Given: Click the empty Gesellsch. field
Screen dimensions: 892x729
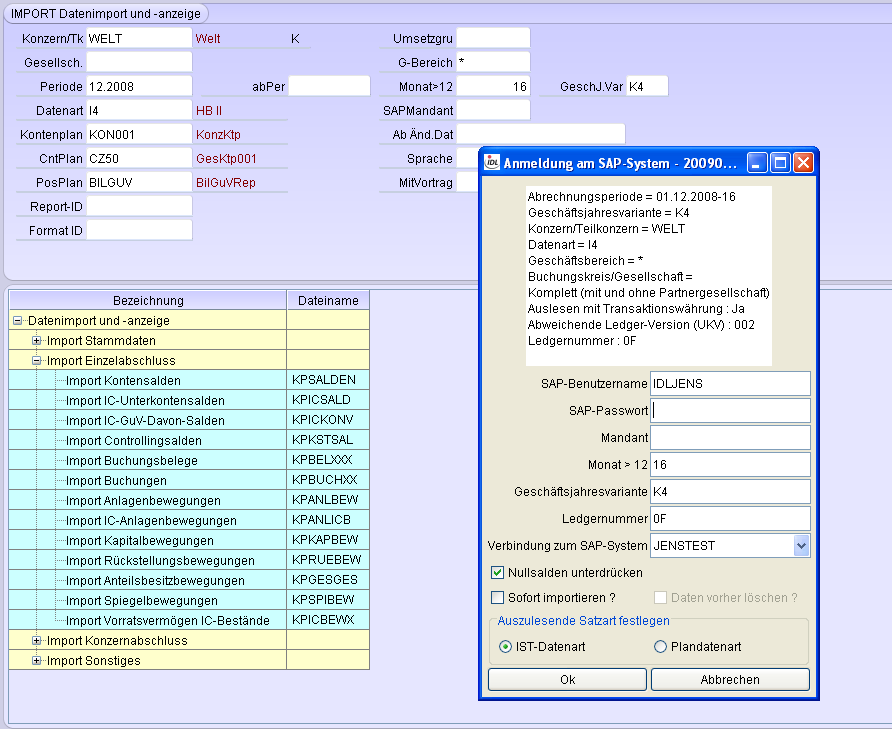Looking at the screenshot, I should pos(139,62).
